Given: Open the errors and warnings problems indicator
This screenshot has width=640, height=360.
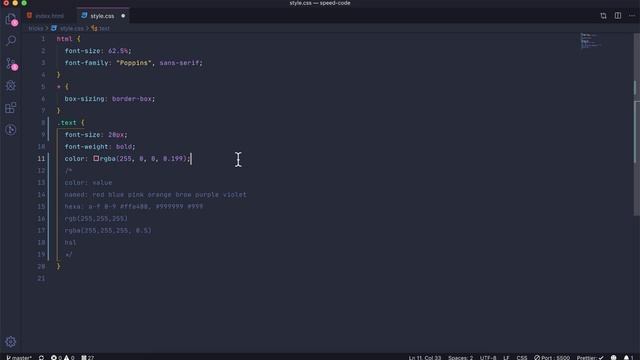Looking at the screenshot, I should tap(62, 357).
